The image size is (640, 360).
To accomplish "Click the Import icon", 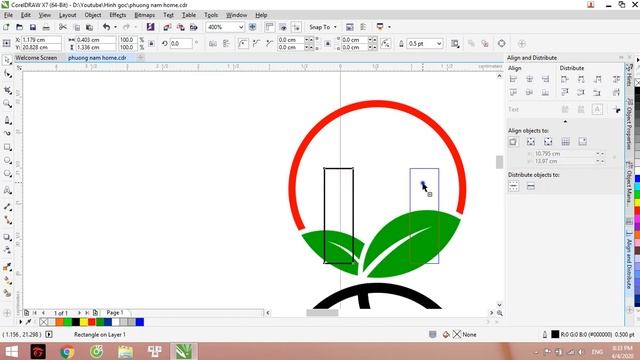I will 167,27.
